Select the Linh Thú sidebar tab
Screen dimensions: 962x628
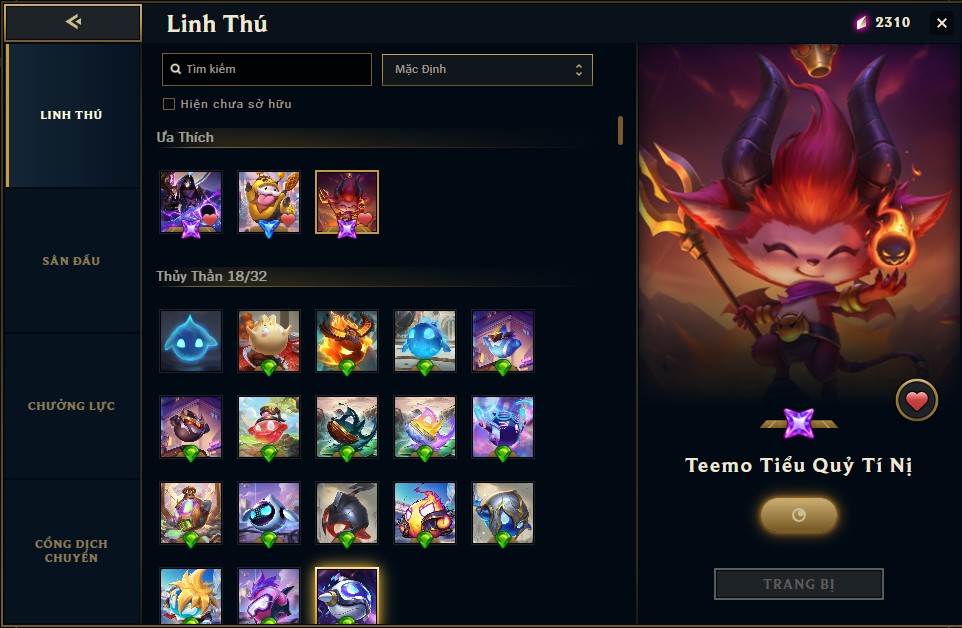click(x=71, y=115)
